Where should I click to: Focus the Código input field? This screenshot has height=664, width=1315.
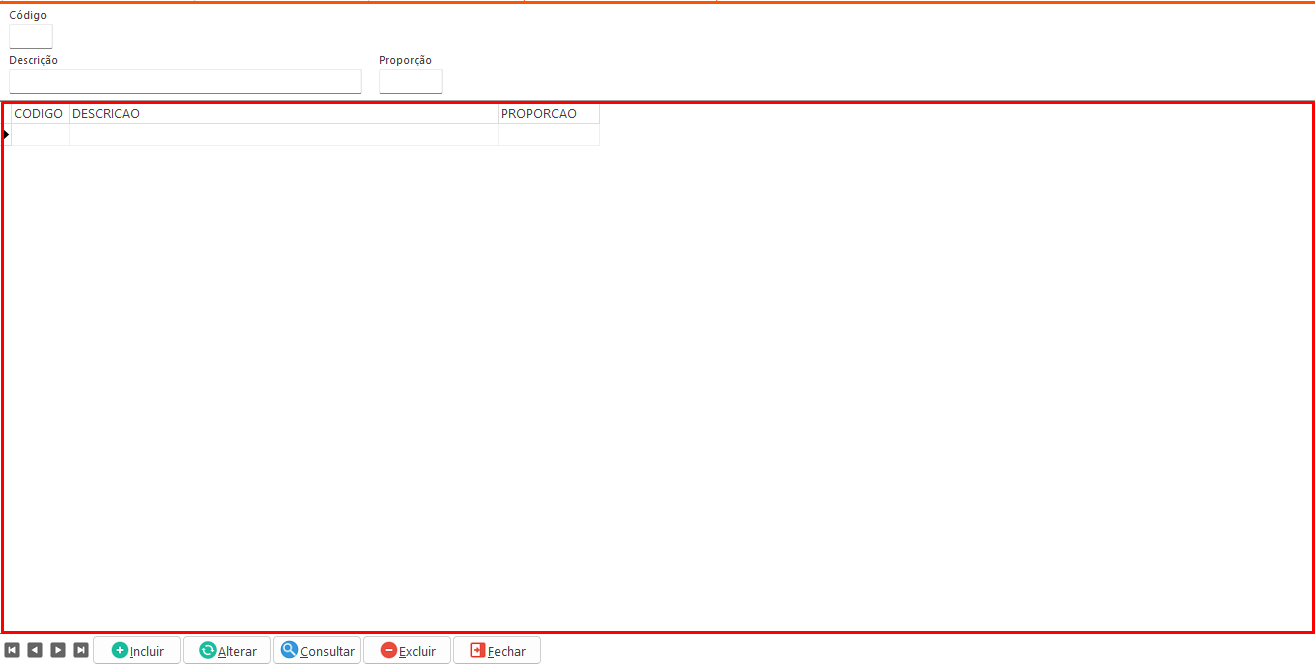(31, 36)
